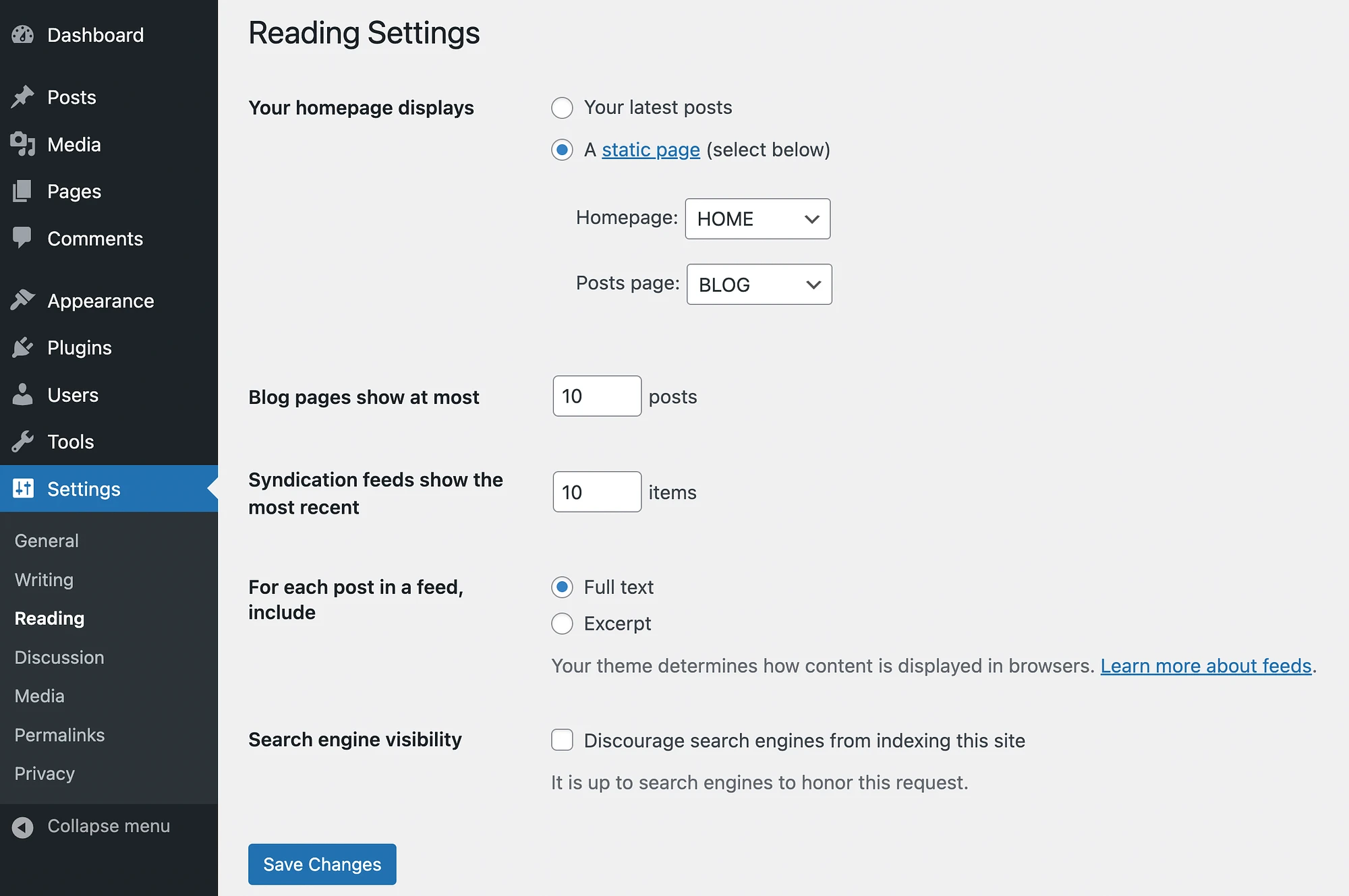The image size is (1349, 896).
Task: Select the 'Your latest posts' radio button
Action: click(x=562, y=107)
